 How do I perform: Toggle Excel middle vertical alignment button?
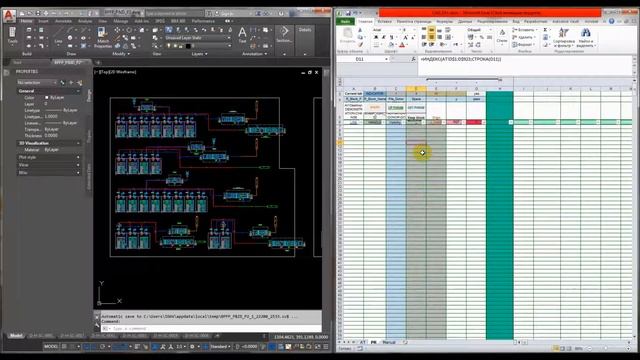pyautogui.click(x=431, y=30)
